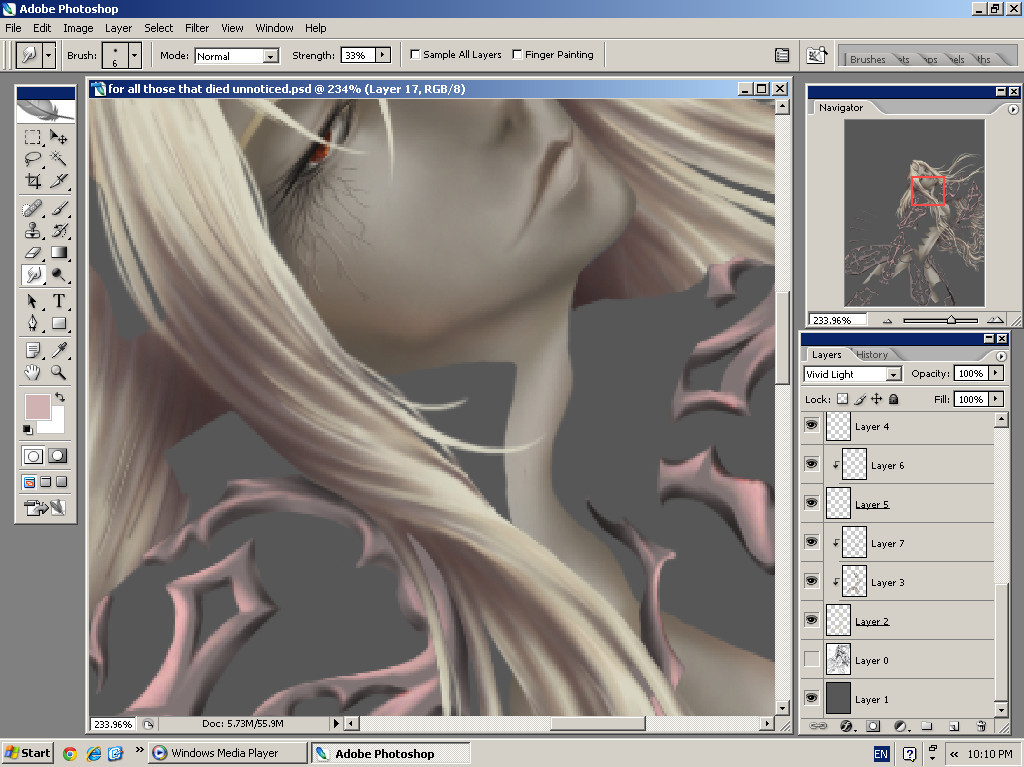
Task: Hide Layer 1 visibility eye
Action: [811, 698]
